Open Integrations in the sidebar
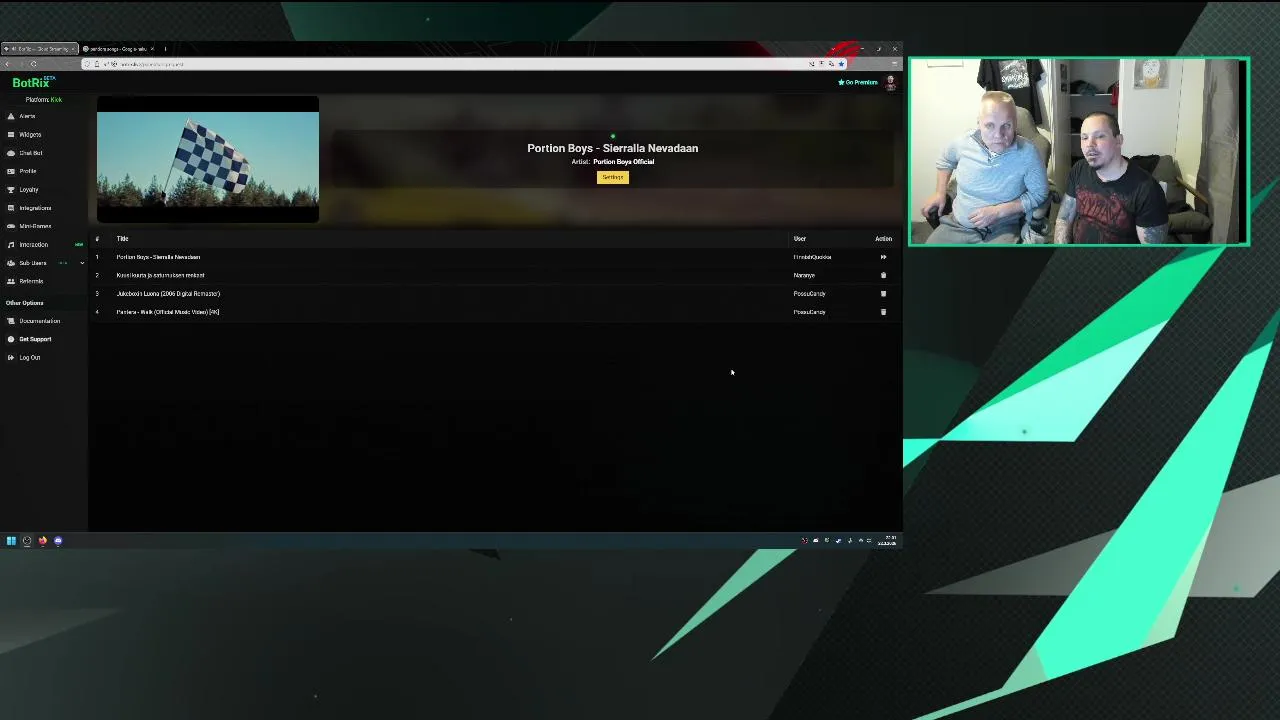Image resolution: width=1280 pixels, height=720 pixels. pyautogui.click(x=34, y=208)
